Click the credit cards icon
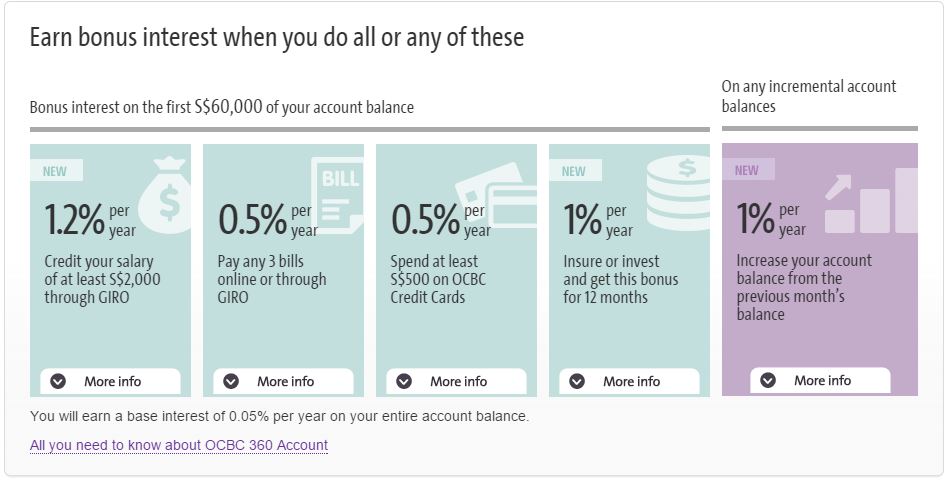949x481 pixels. click(x=496, y=195)
